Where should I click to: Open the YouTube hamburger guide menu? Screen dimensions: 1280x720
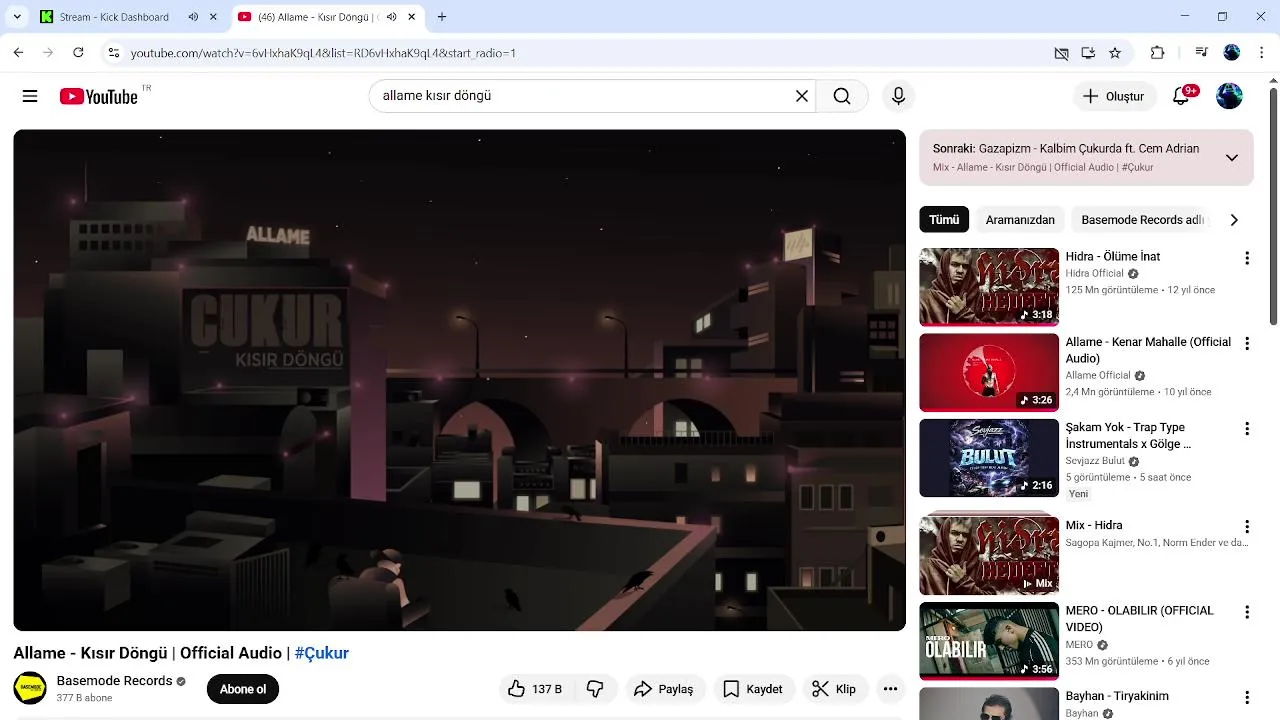click(x=30, y=96)
